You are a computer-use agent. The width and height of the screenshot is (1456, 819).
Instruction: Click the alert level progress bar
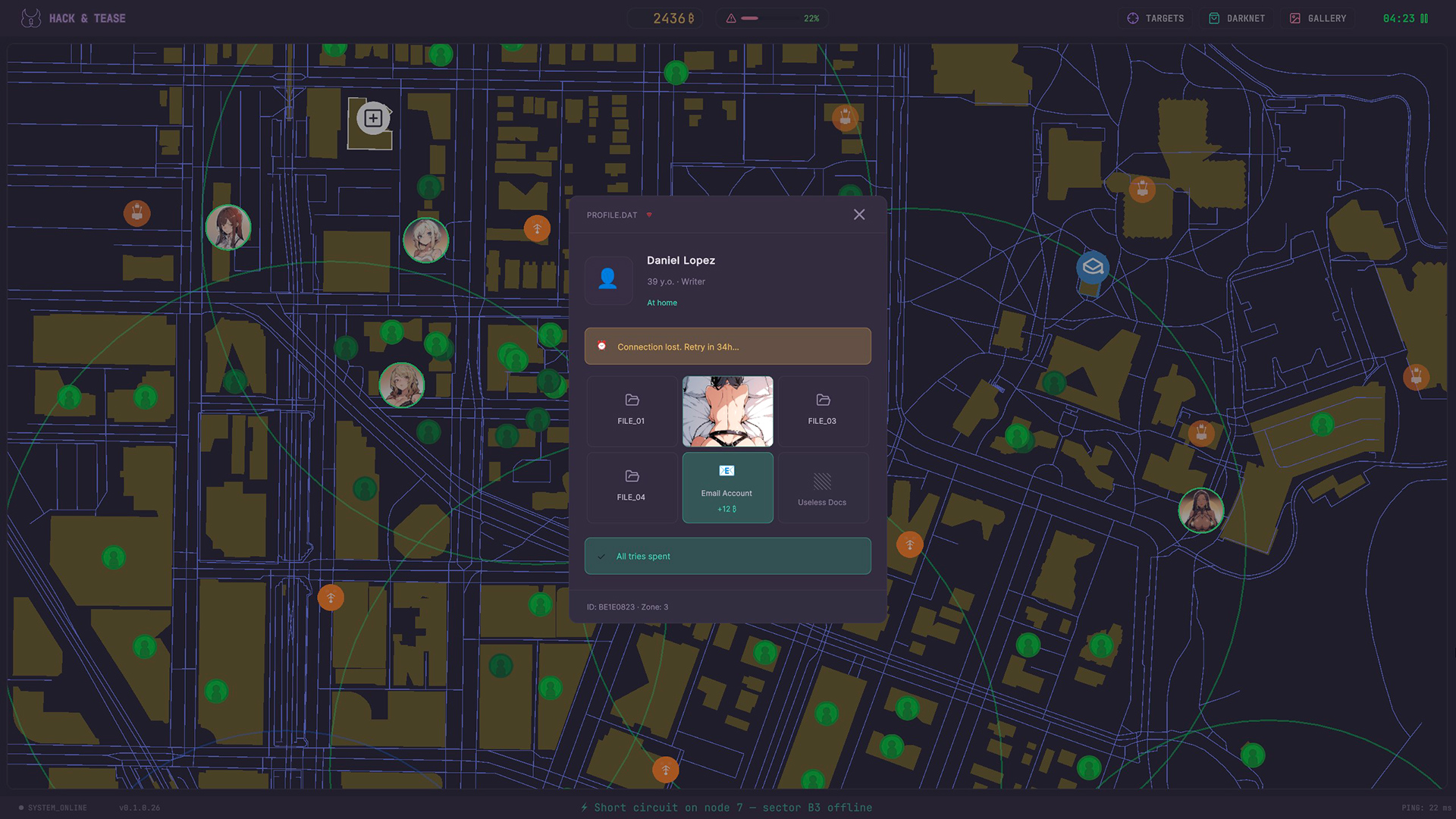[x=770, y=18]
